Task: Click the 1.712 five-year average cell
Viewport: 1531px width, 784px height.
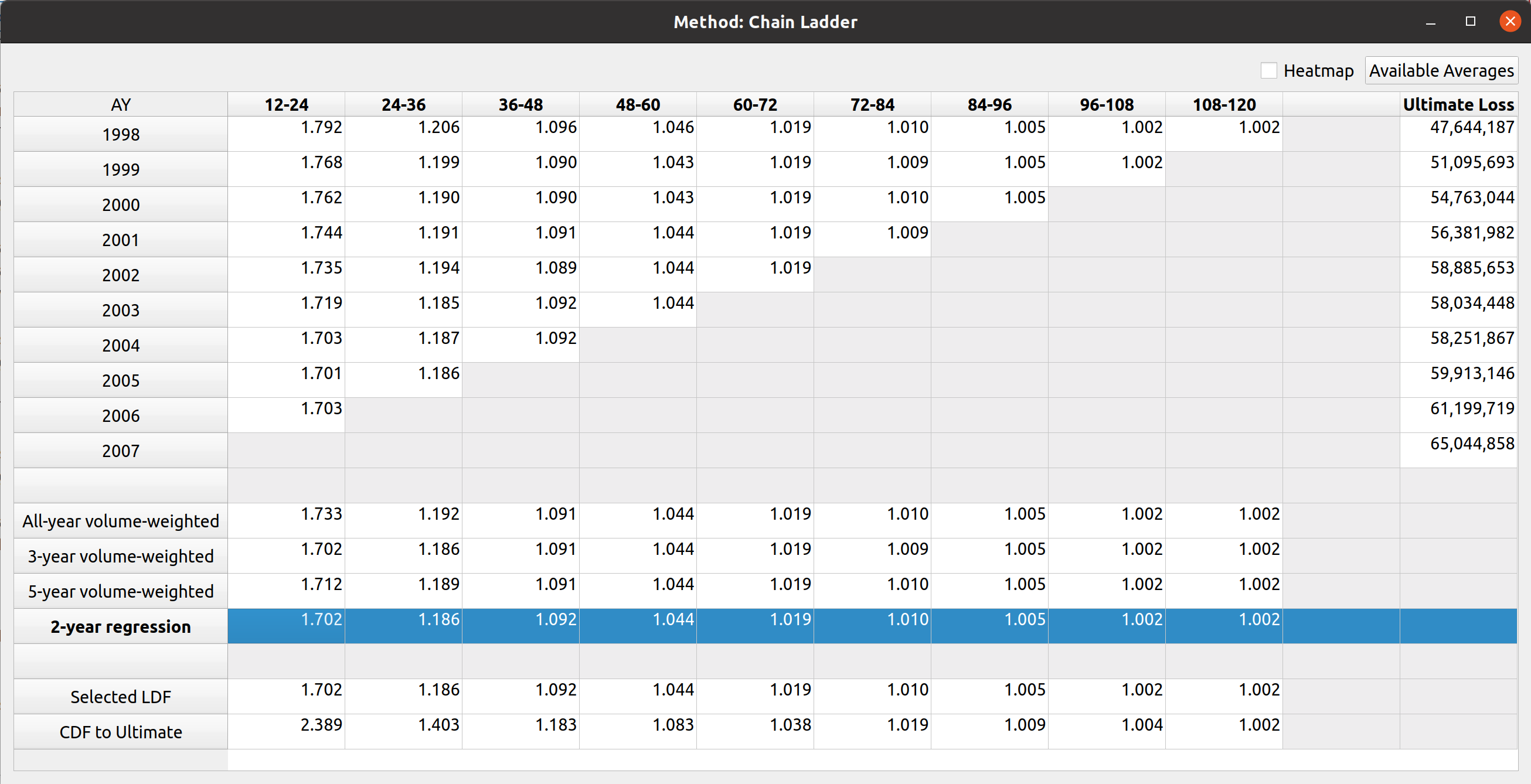Action: tap(287, 591)
